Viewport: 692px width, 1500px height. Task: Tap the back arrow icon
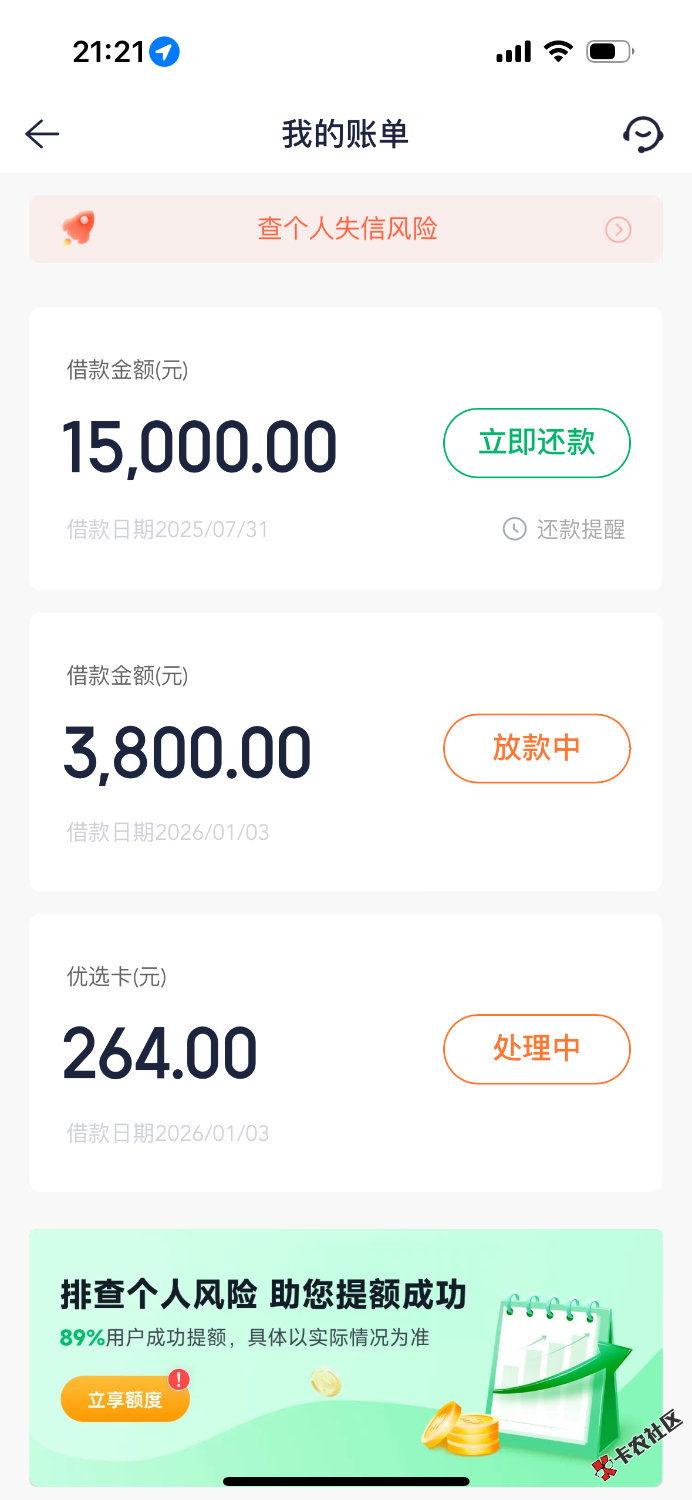pos(42,134)
